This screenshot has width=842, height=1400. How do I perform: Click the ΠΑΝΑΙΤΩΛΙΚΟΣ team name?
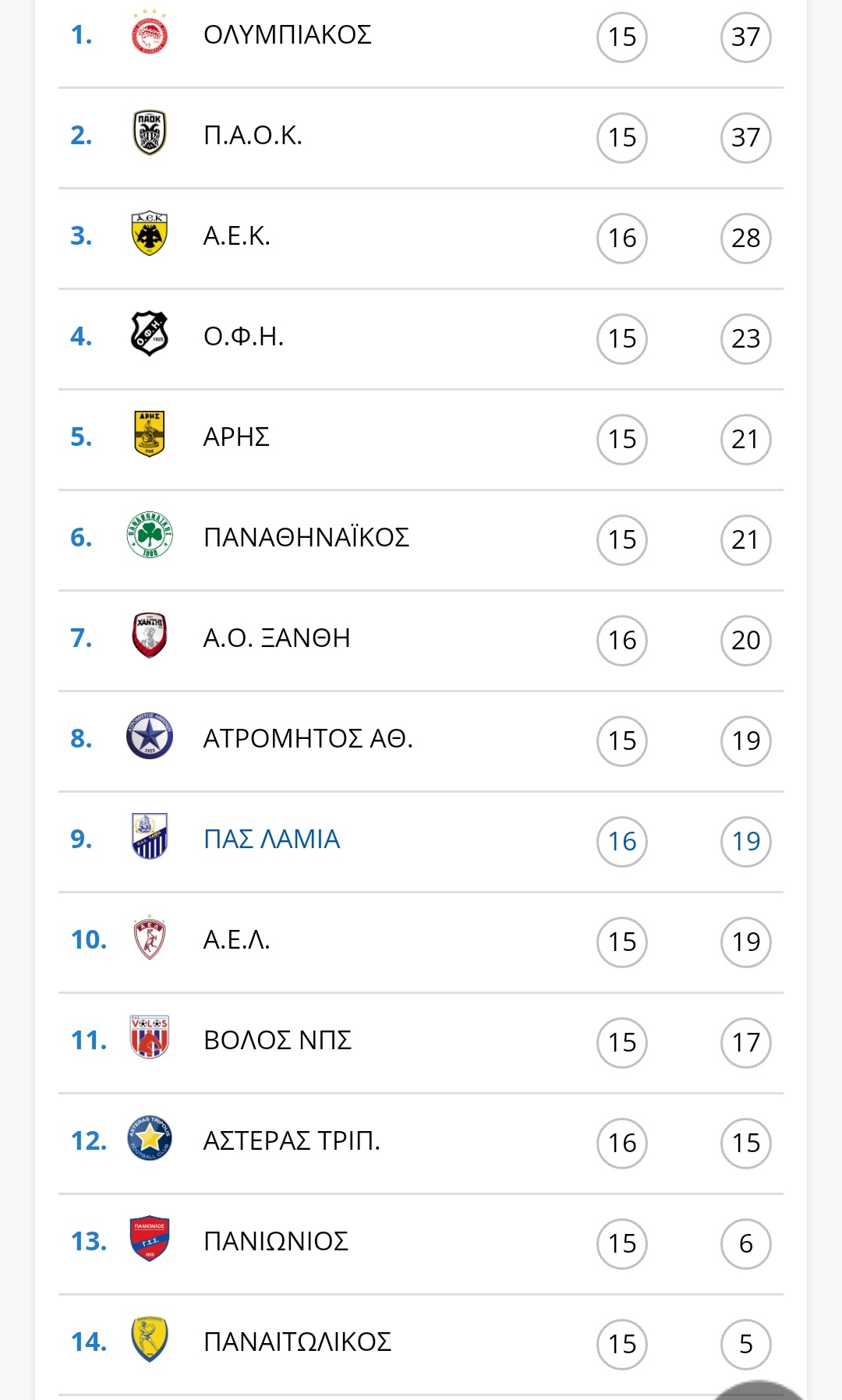tap(297, 1342)
